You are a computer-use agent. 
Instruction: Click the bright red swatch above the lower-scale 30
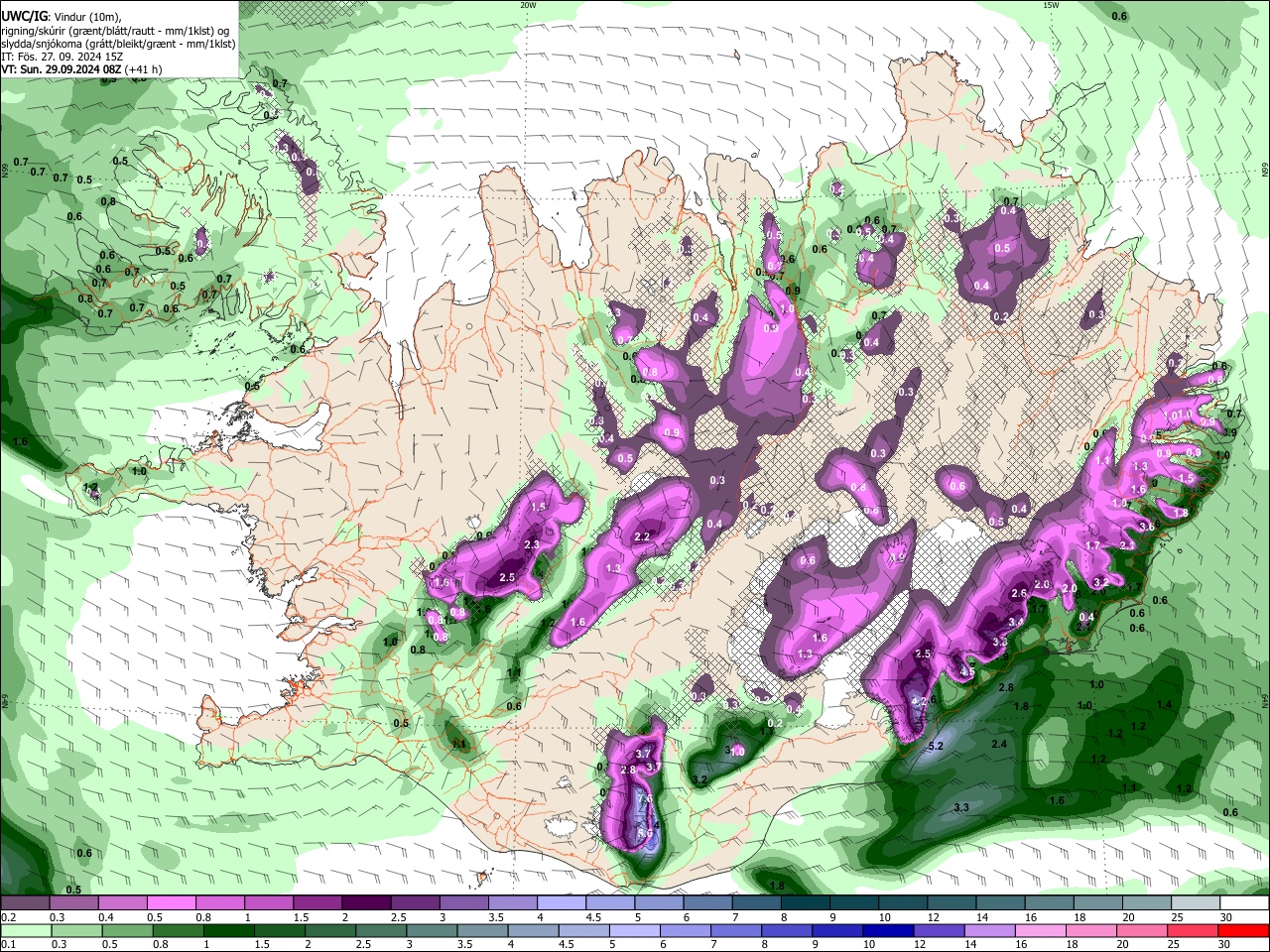pyautogui.click(x=1243, y=930)
